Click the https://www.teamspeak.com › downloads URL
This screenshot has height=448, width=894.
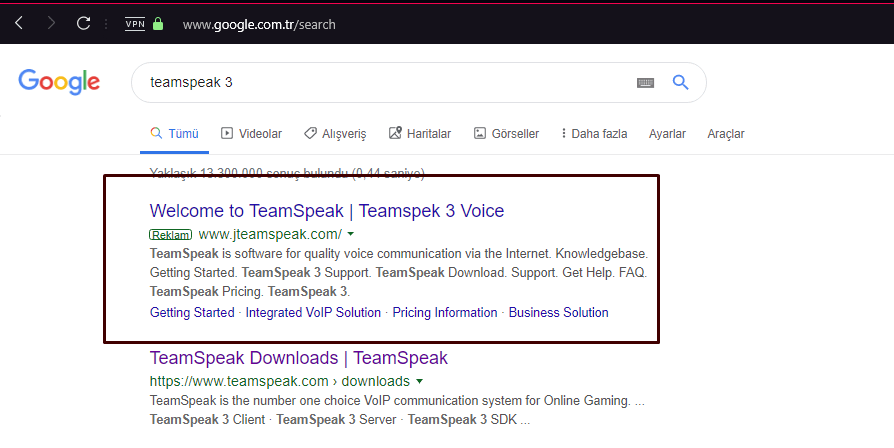coord(280,381)
